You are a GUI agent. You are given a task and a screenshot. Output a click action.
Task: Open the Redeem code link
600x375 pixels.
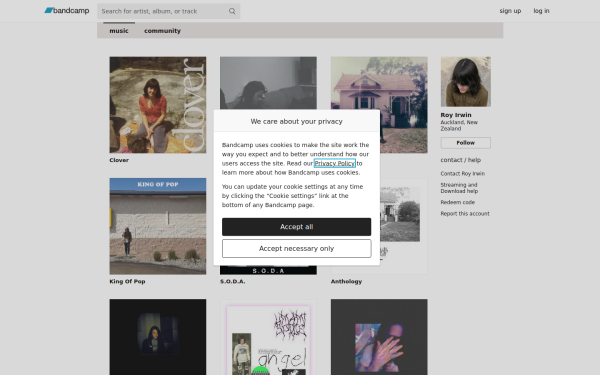click(458, 202)
